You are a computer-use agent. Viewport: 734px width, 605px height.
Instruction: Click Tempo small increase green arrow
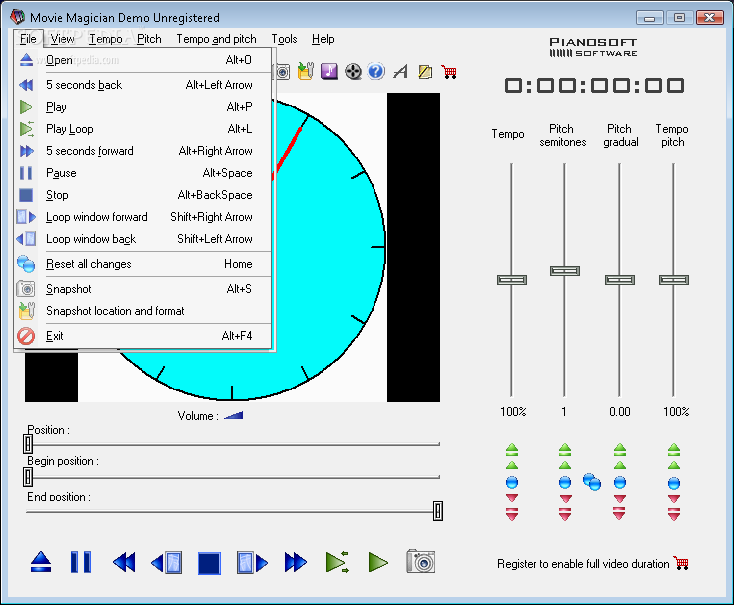pyautogui.click(x=512, y=465)
